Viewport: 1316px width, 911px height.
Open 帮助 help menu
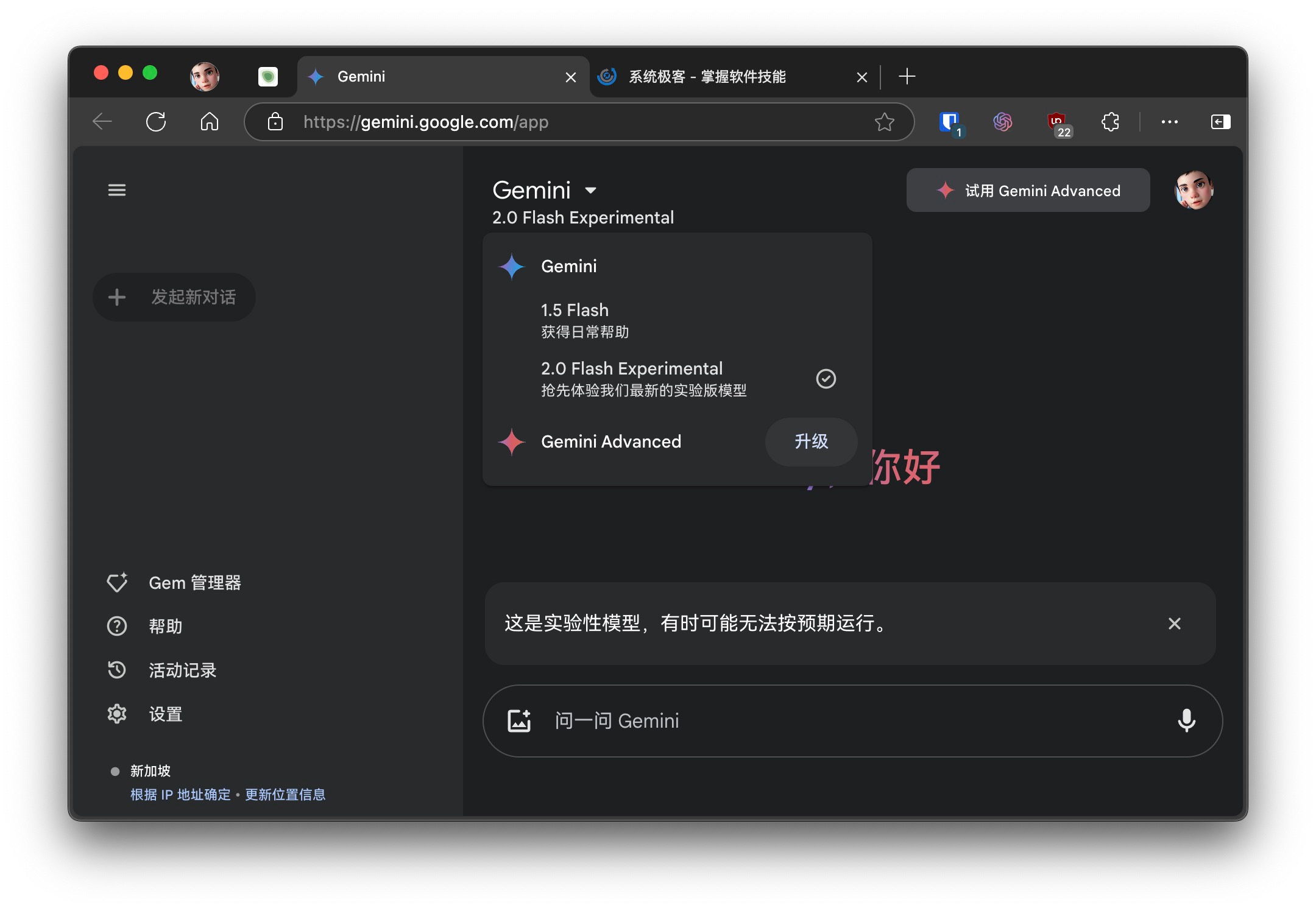tap(144, 626)
